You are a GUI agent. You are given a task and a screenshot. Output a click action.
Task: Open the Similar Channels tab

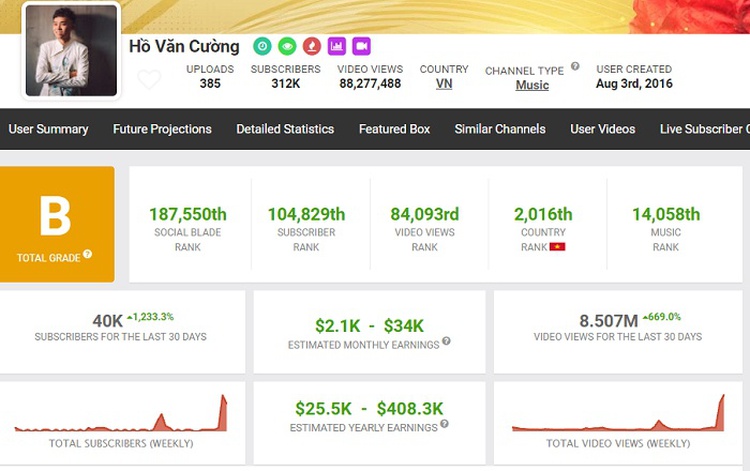tap(500, 129)
